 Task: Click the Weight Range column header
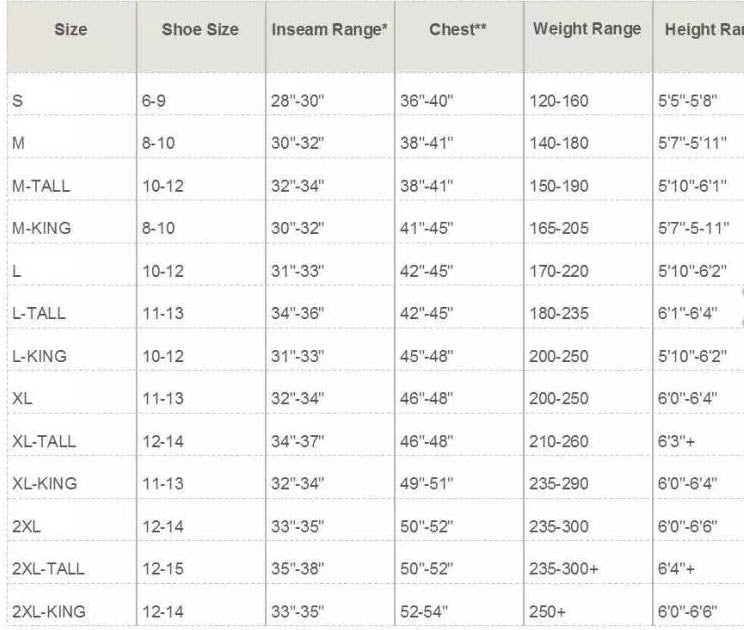[x=587, y=29]
